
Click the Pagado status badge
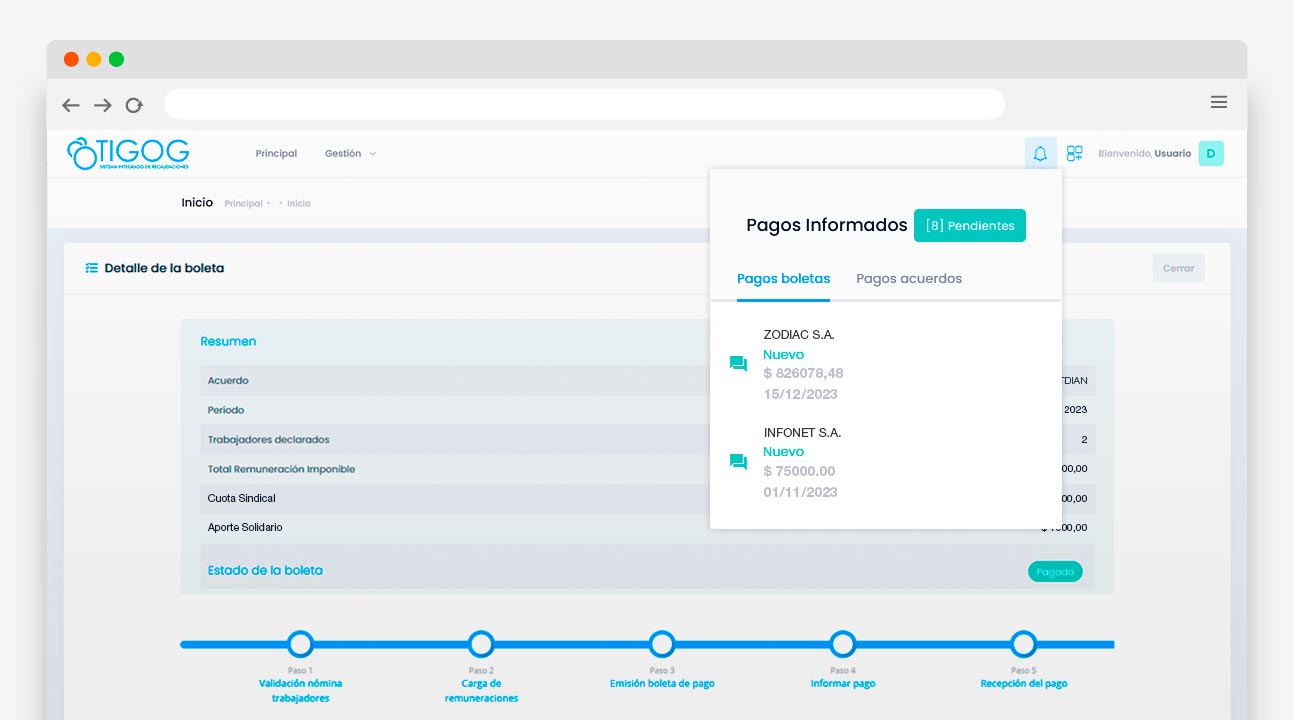click(1055, 572)
